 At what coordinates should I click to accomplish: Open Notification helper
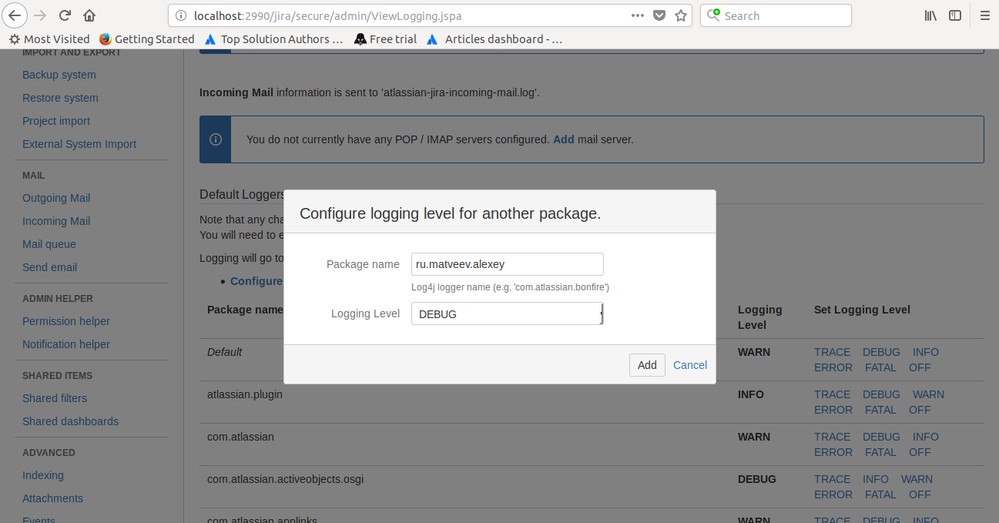click(x=66, y=344)
